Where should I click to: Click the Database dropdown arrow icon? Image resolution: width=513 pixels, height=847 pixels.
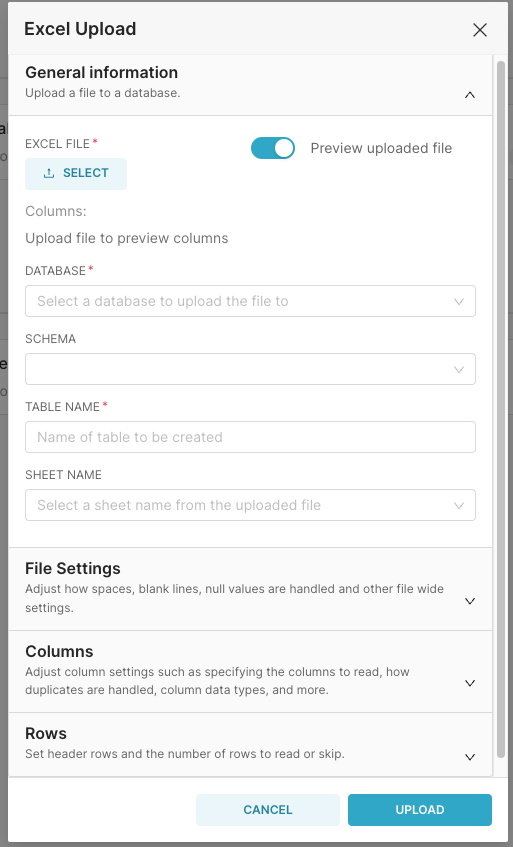[459, 301]
